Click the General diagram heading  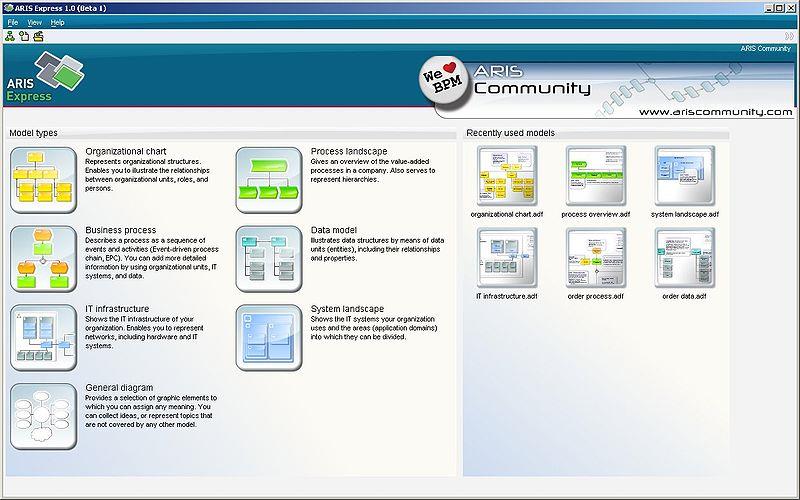click(x=119, y=388)
